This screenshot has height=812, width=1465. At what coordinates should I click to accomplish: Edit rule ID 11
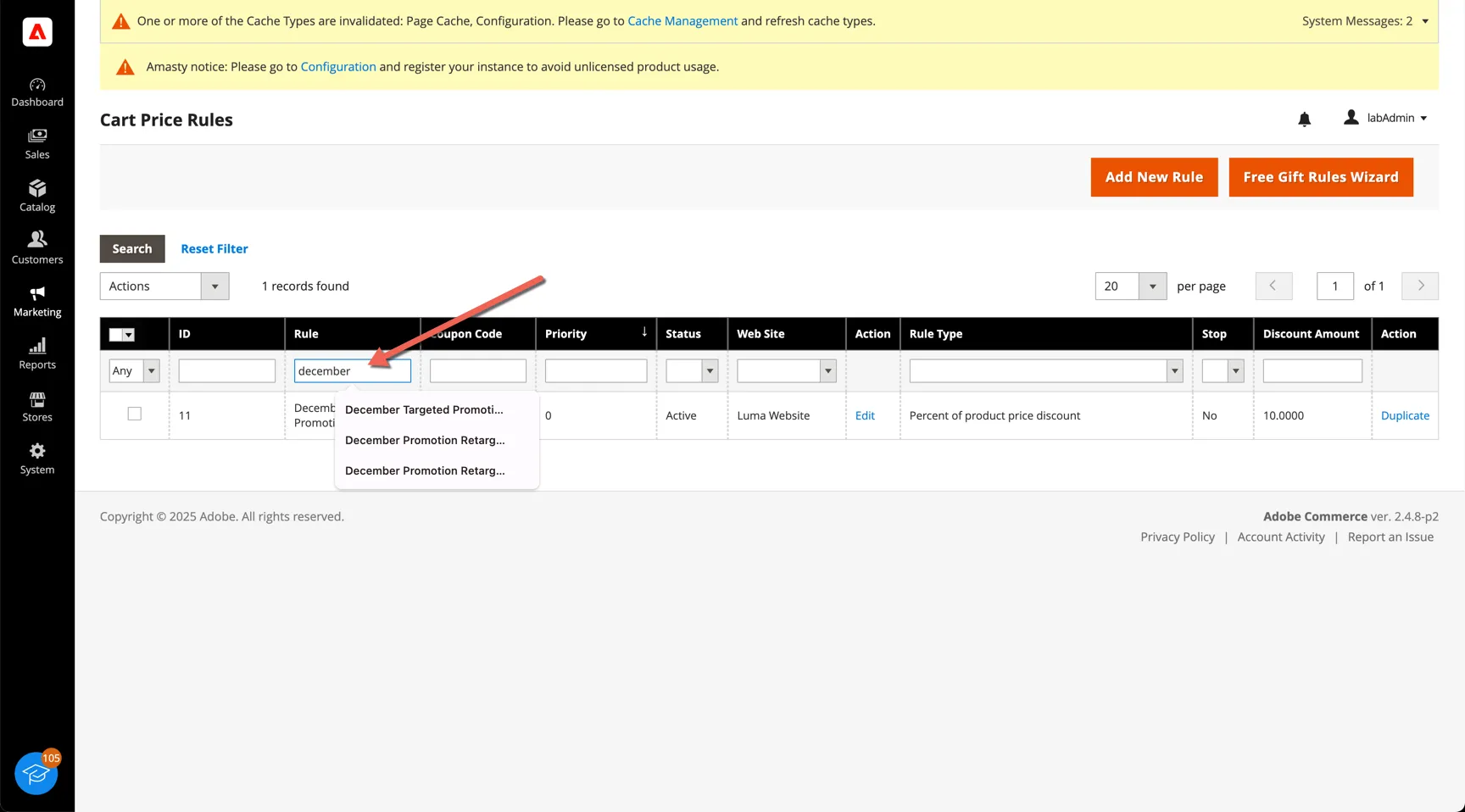(x=865, y=415)
